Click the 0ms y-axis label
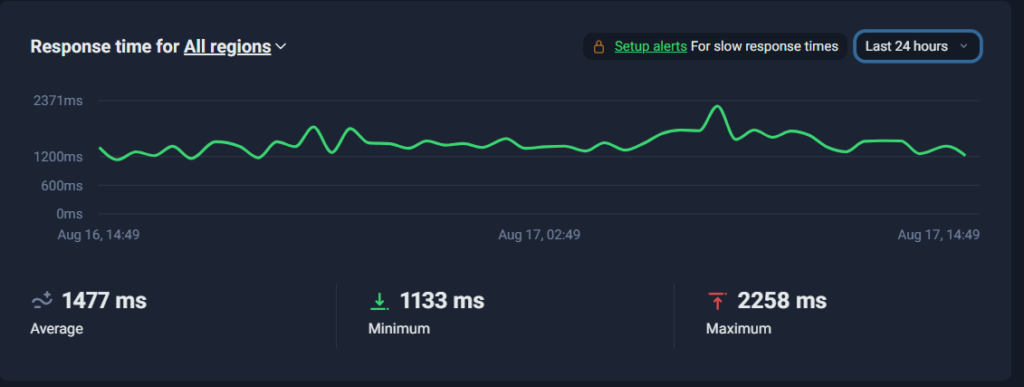1024x387 pixels. point(69,213)
